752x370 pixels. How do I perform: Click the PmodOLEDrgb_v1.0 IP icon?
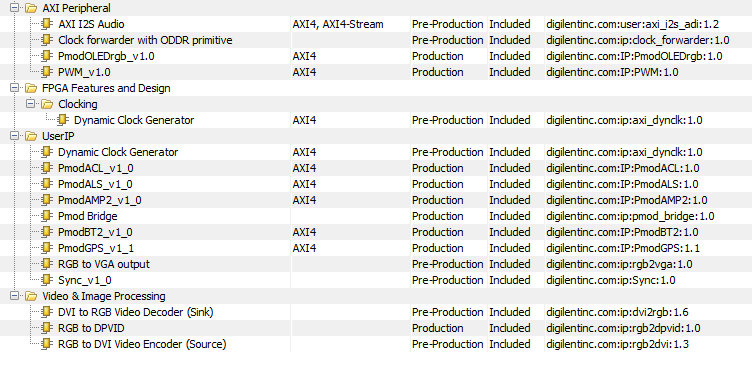pyautogui.click(x=47, y=56)
